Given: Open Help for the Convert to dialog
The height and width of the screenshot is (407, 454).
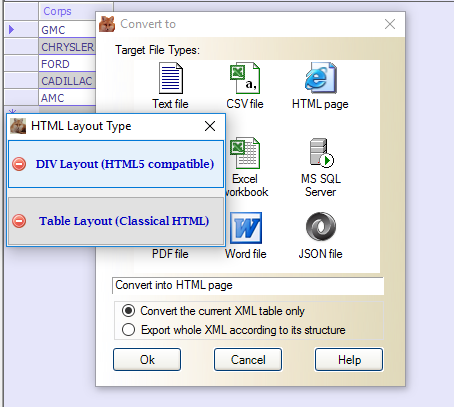Looking at the screenshot, I should coord(349,360).
